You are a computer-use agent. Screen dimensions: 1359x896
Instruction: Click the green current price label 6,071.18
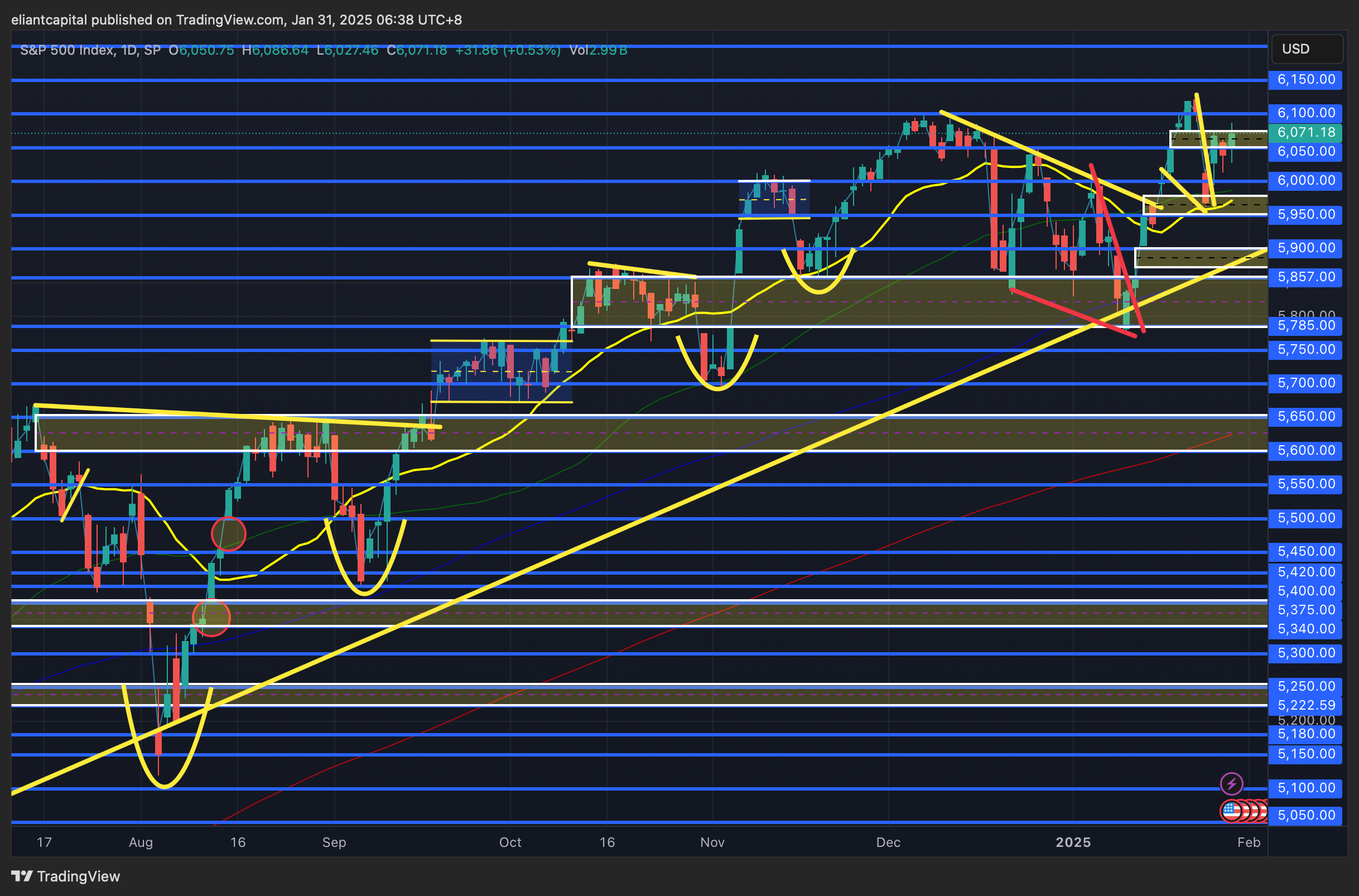(1305, 133)
